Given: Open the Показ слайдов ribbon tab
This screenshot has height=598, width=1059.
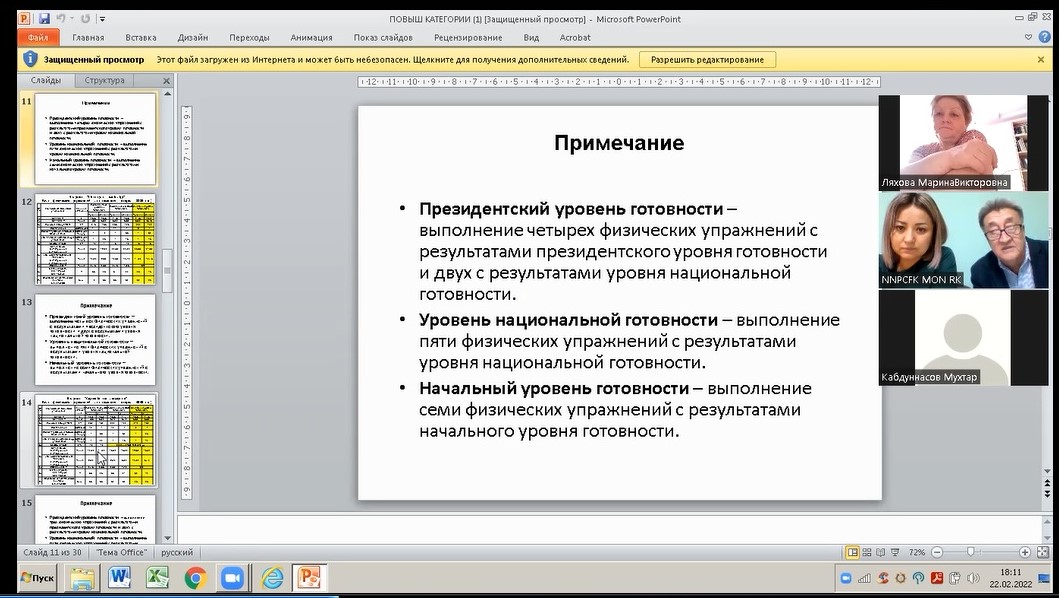Looking at the screenshot, I should [x=383, y=37].
